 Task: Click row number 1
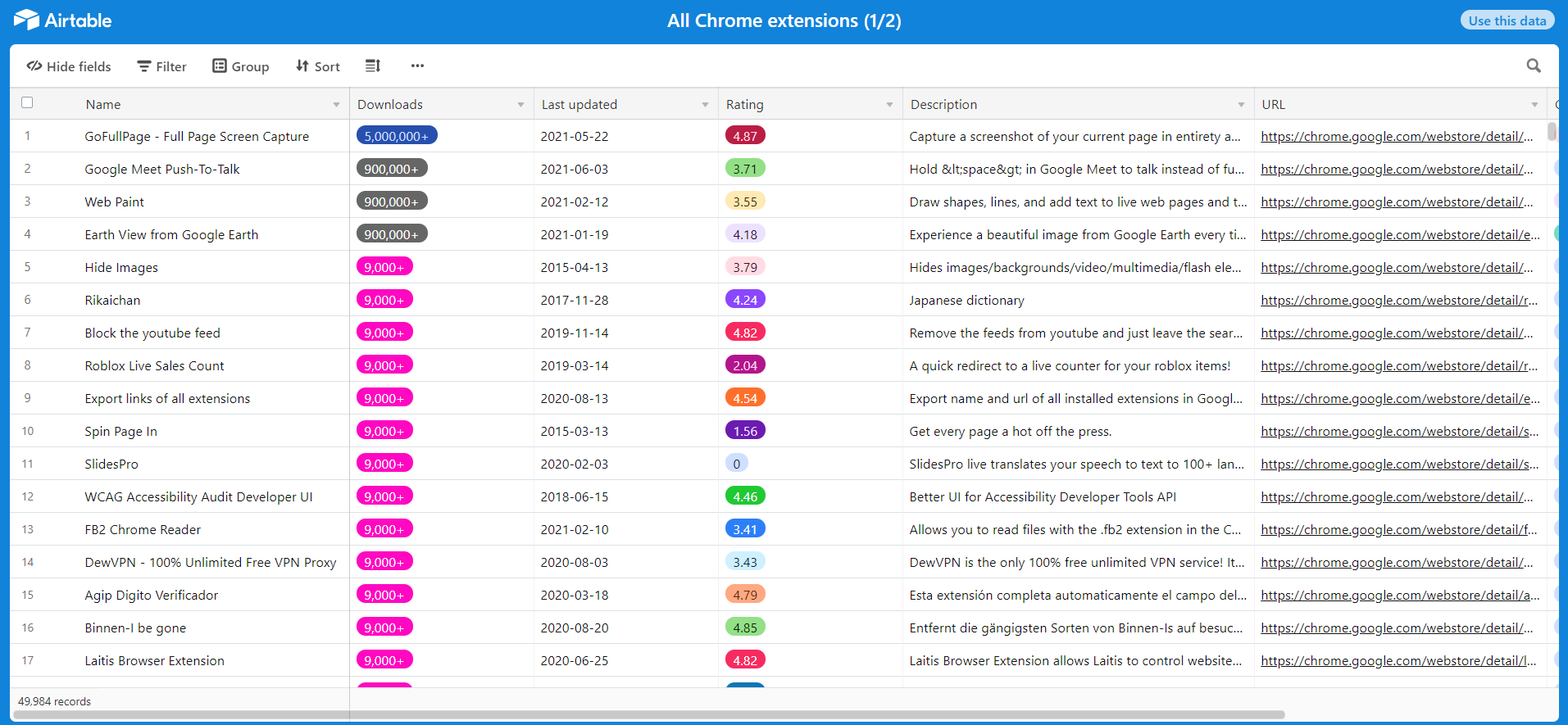(x=27, y=136)
